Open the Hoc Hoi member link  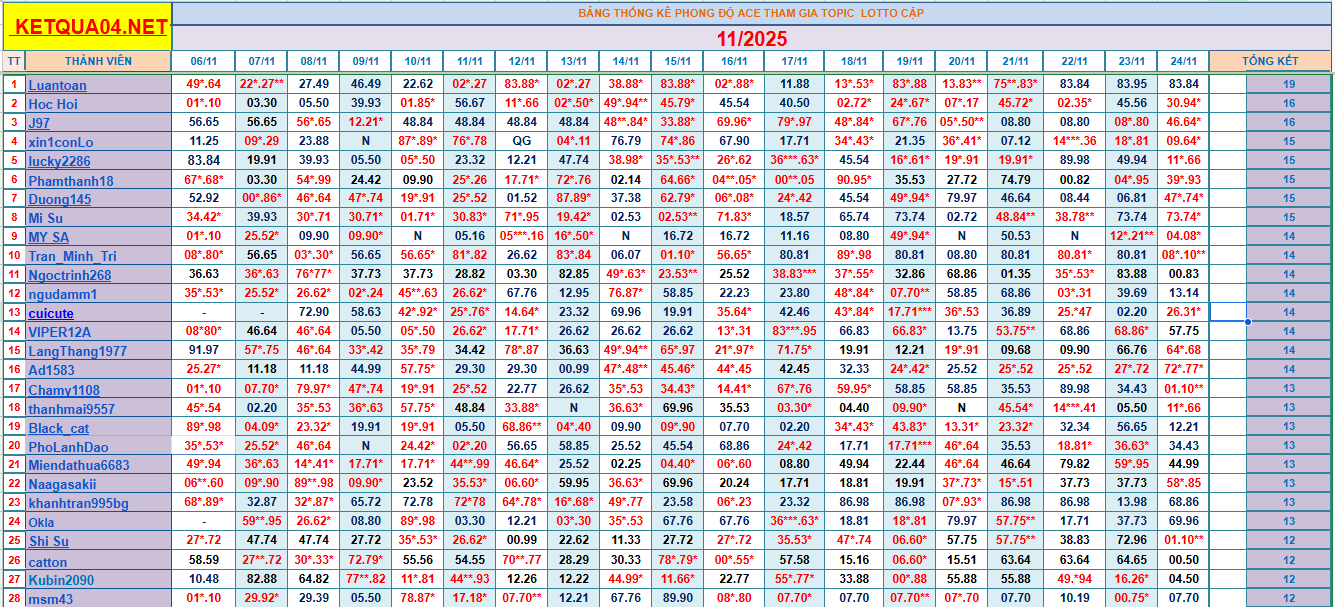(53, 104)
